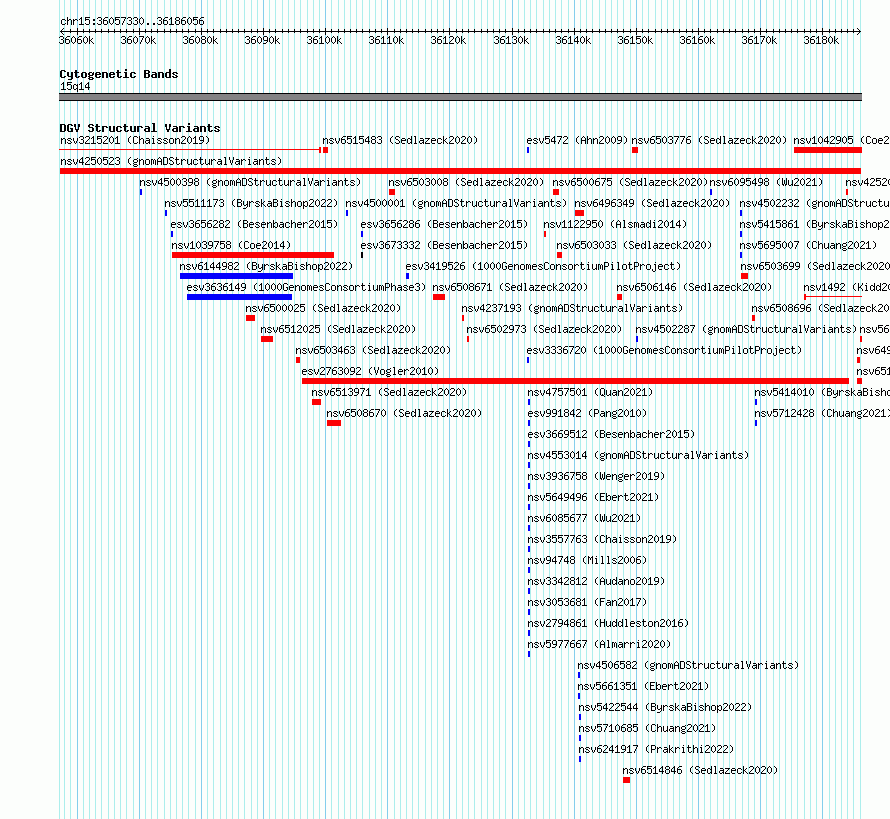890x819 pixels.
Task: Click nsv6500675 (Sedlazeck2020) label
Action: (x=630, y=182)
